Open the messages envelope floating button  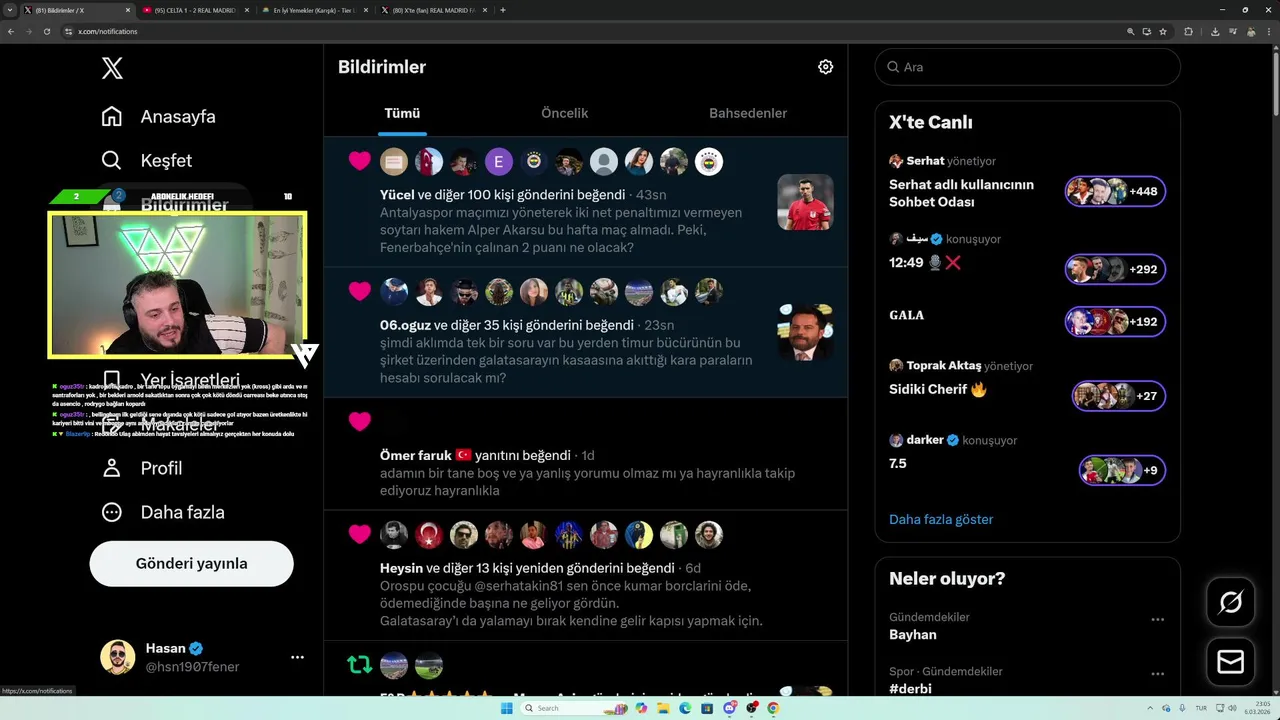[x=1231, y=661]
